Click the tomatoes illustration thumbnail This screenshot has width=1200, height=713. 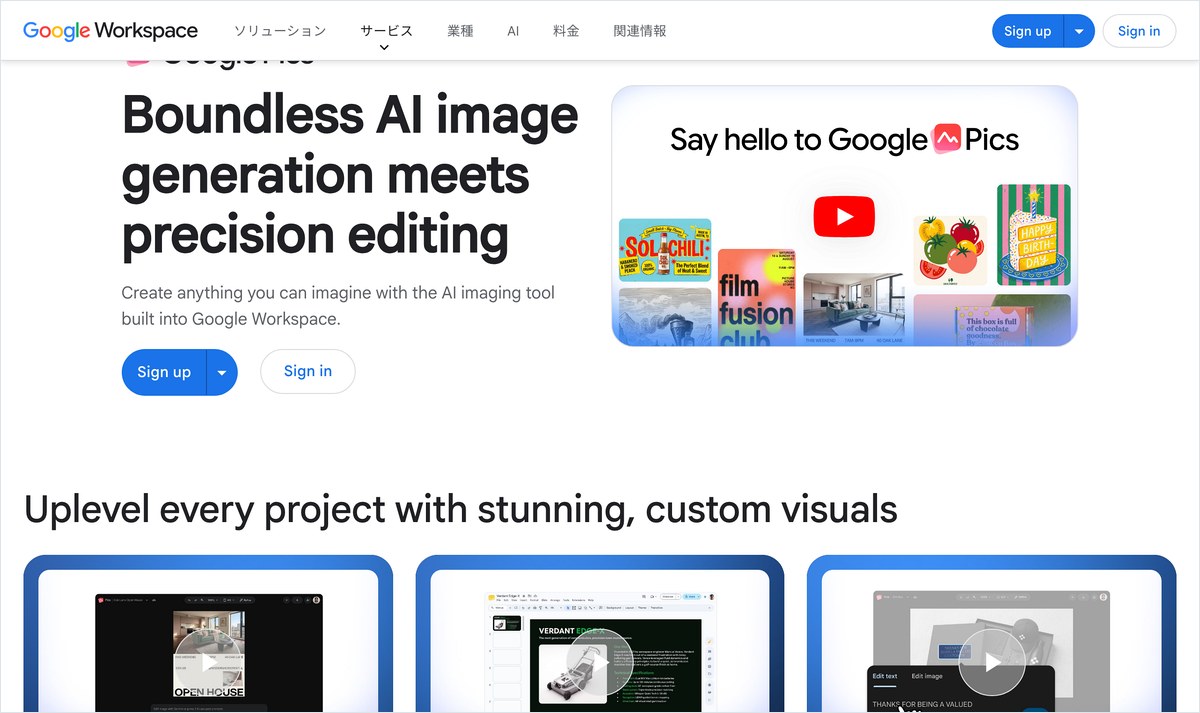pyautogui.click(x=950, y=251)
